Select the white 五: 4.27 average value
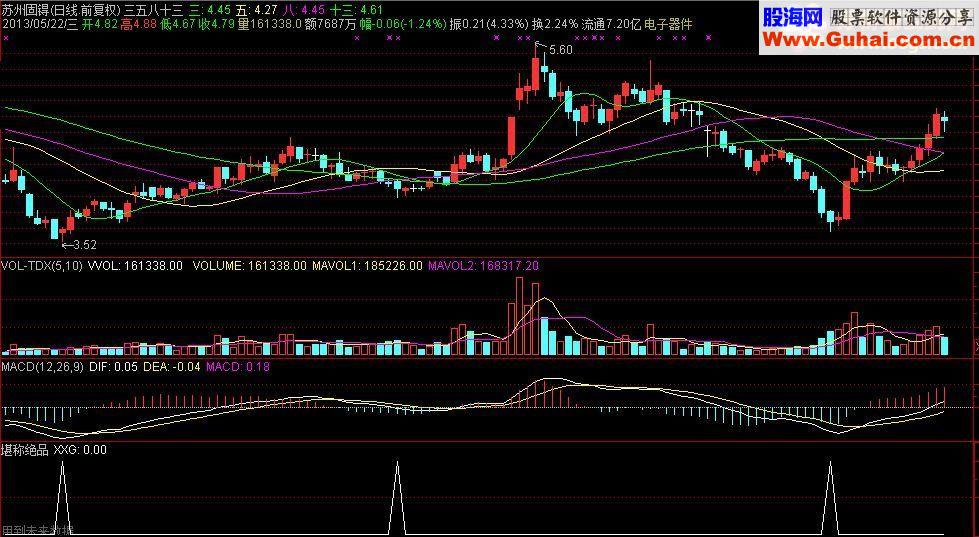Viewport: 979px width, 537px height. click(x=257, y=10)
